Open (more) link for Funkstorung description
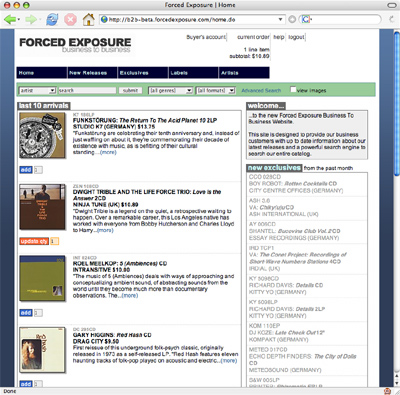This screenshot has width=400, height=395. point(108,152)
